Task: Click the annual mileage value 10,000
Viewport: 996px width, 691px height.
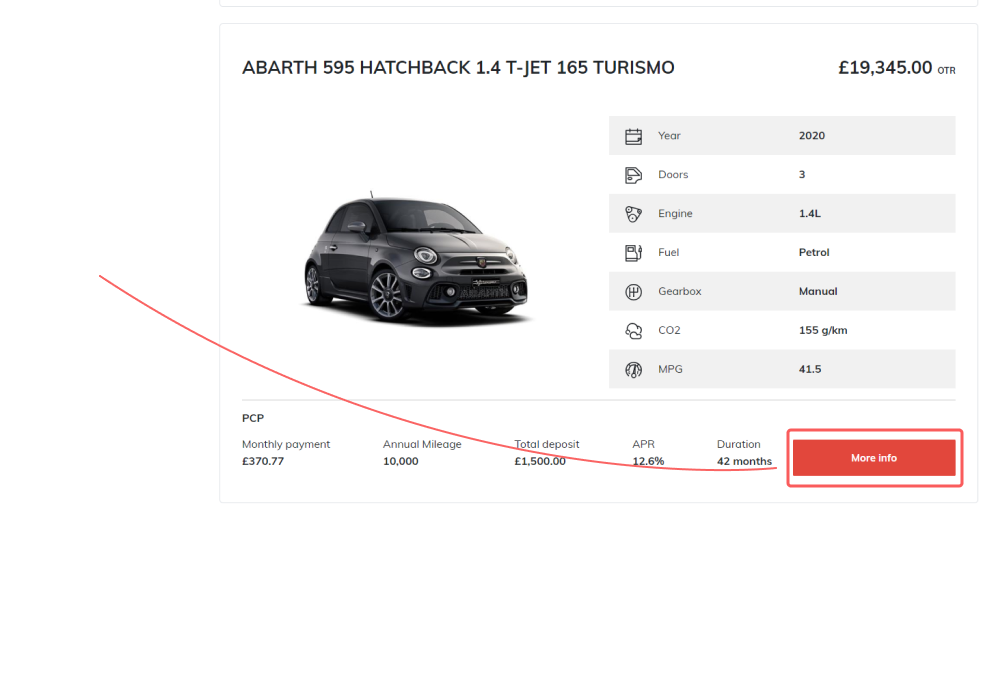Action: [x=401, y=462]
